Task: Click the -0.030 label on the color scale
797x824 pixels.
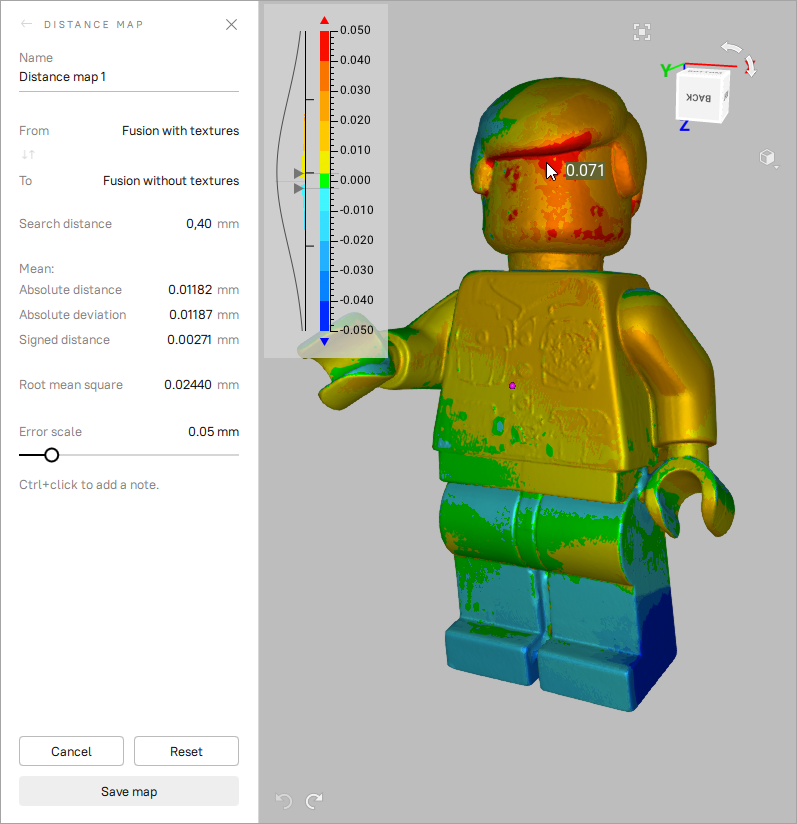Action: (x=355, y=270)
